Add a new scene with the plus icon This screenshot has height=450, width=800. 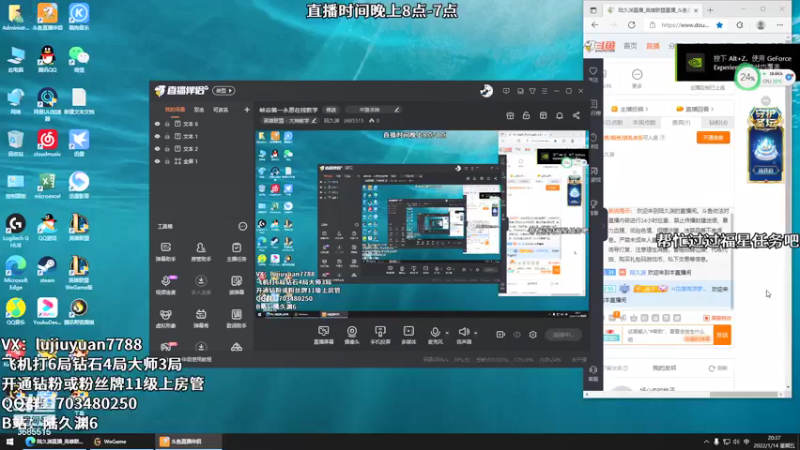tap(247, 110)
